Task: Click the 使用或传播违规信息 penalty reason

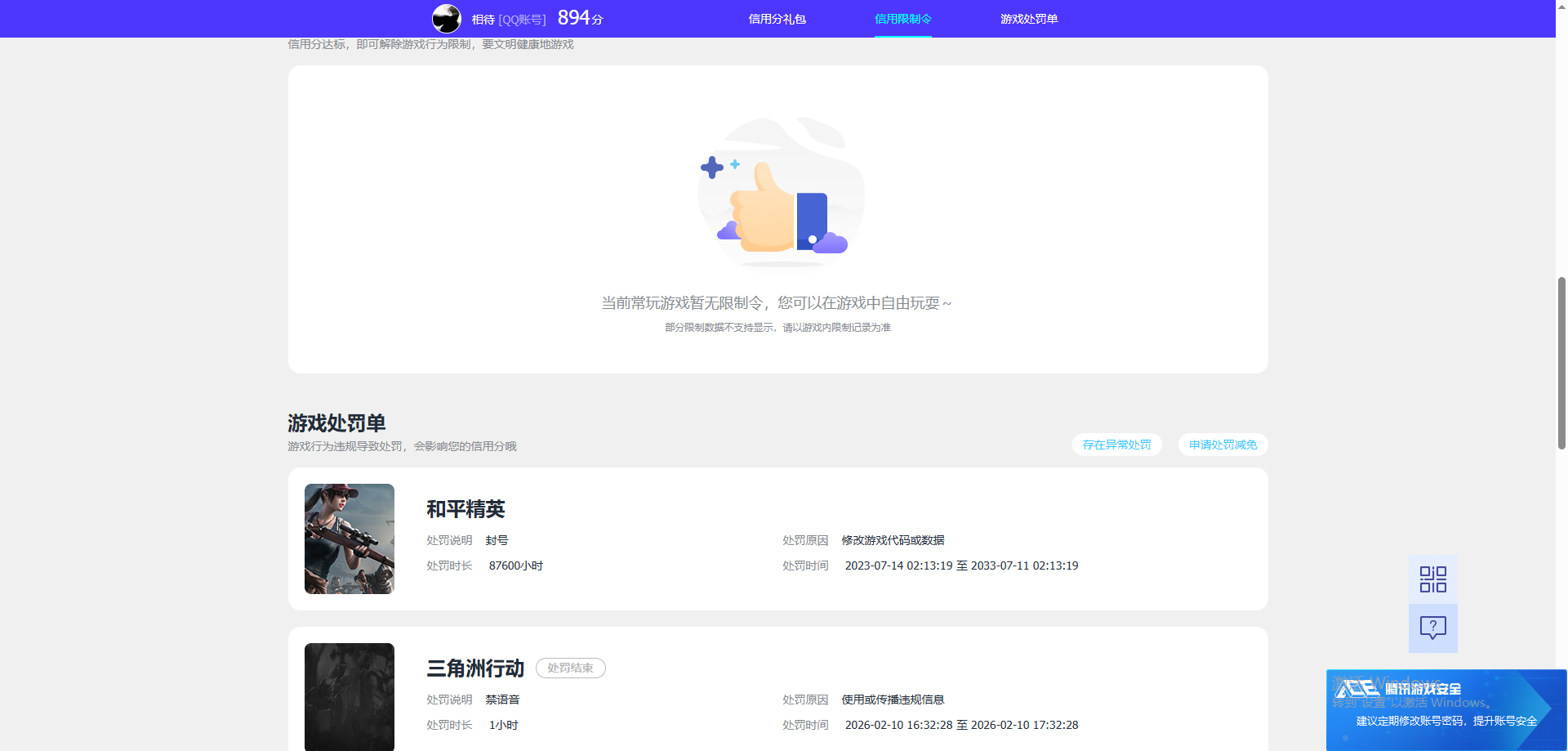Action: pyautogui.click(x=893, y=700)
